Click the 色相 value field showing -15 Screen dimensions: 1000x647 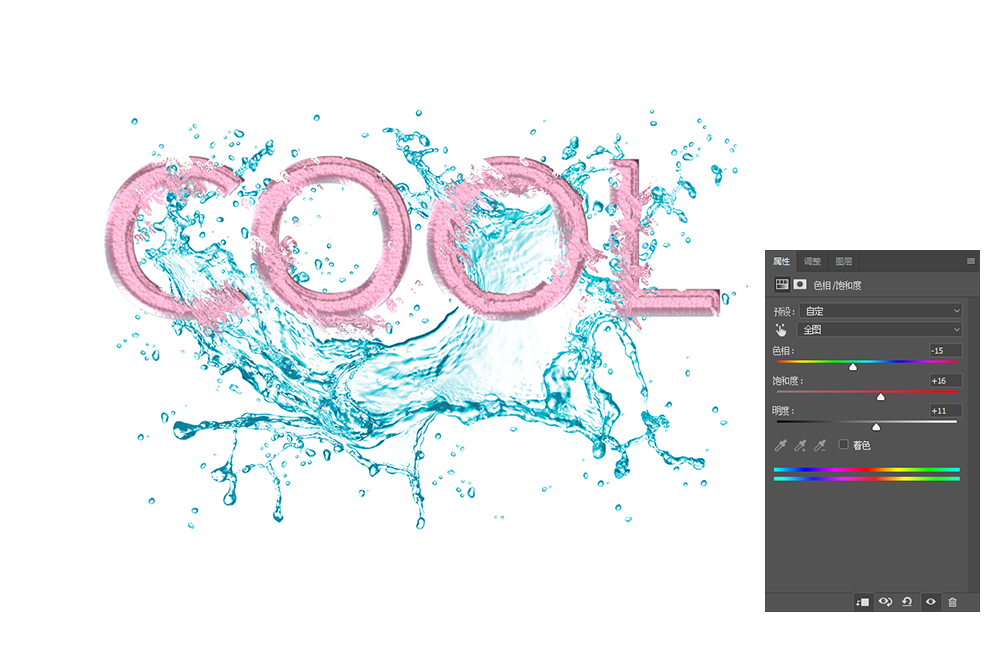coord(945,350)
